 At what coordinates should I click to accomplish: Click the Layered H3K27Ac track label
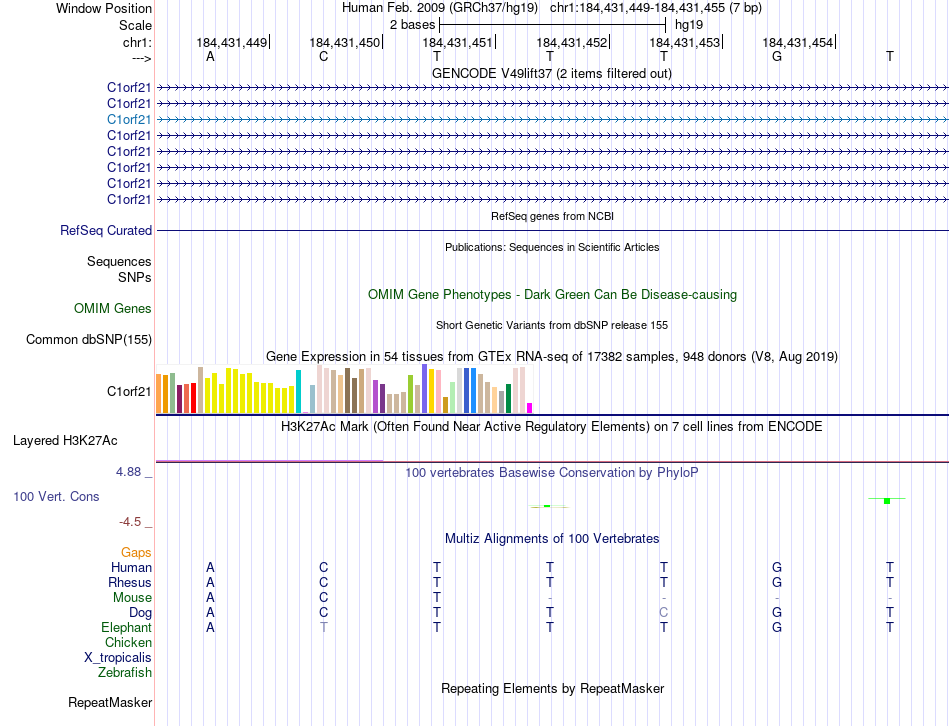click(x=65, y=441)
